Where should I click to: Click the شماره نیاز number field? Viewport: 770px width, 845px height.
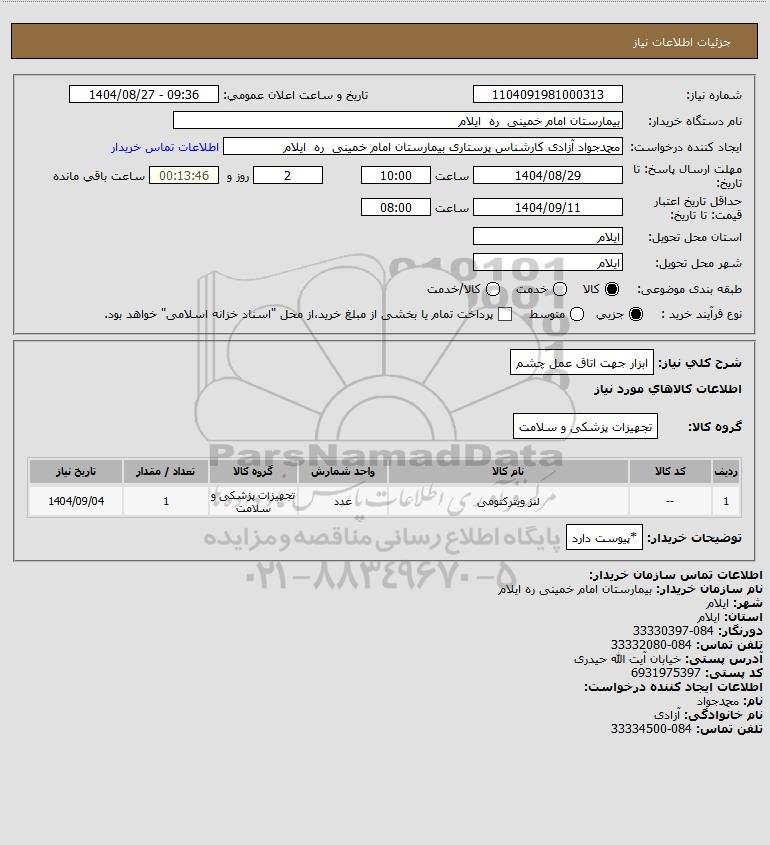[x=547, y=94]
